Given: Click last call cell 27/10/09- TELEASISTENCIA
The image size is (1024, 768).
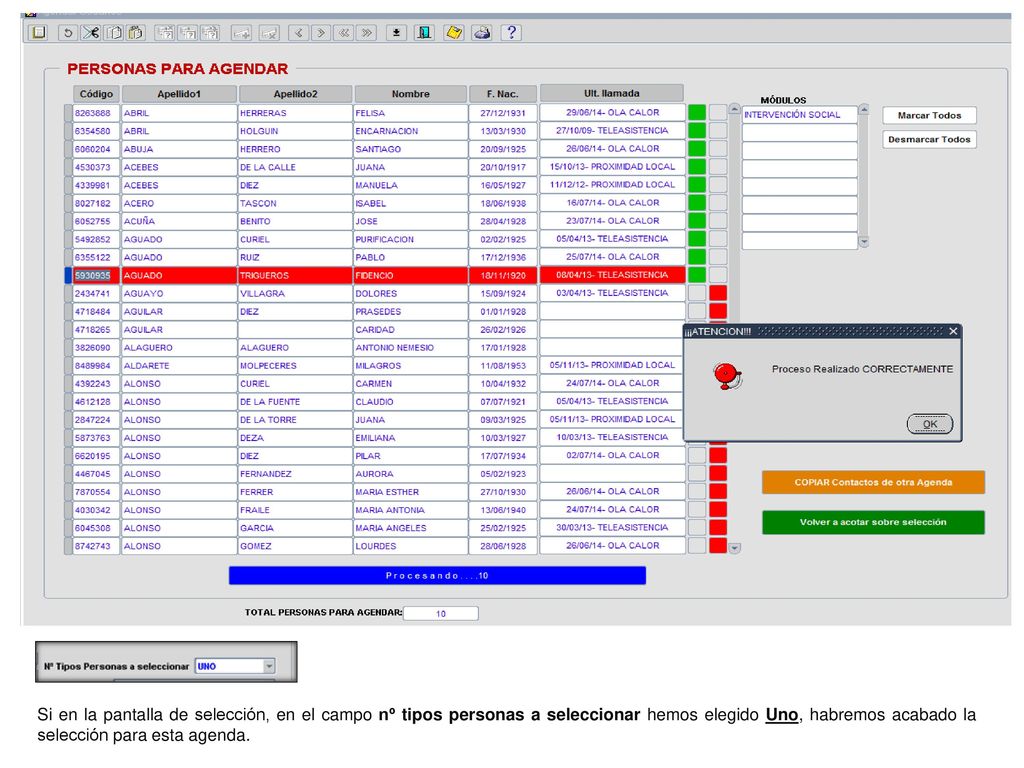Looking at the screenshot, I should [612, 131].
